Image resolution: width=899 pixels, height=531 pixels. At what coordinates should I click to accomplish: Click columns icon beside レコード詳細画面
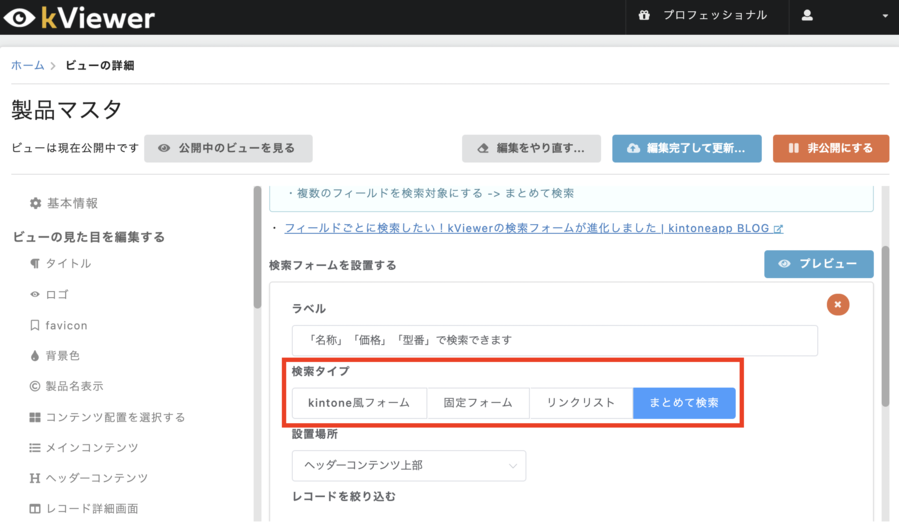pyautogui.click(x=35, y=508)
